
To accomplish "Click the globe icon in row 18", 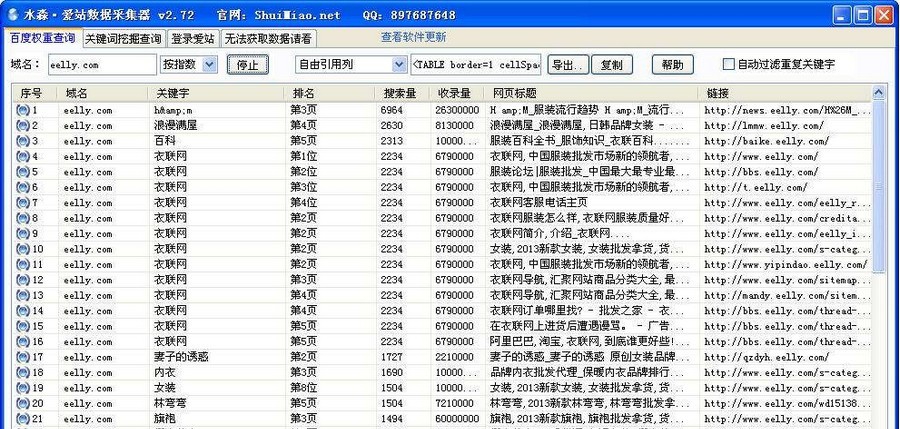I will (x=22, y=373).
